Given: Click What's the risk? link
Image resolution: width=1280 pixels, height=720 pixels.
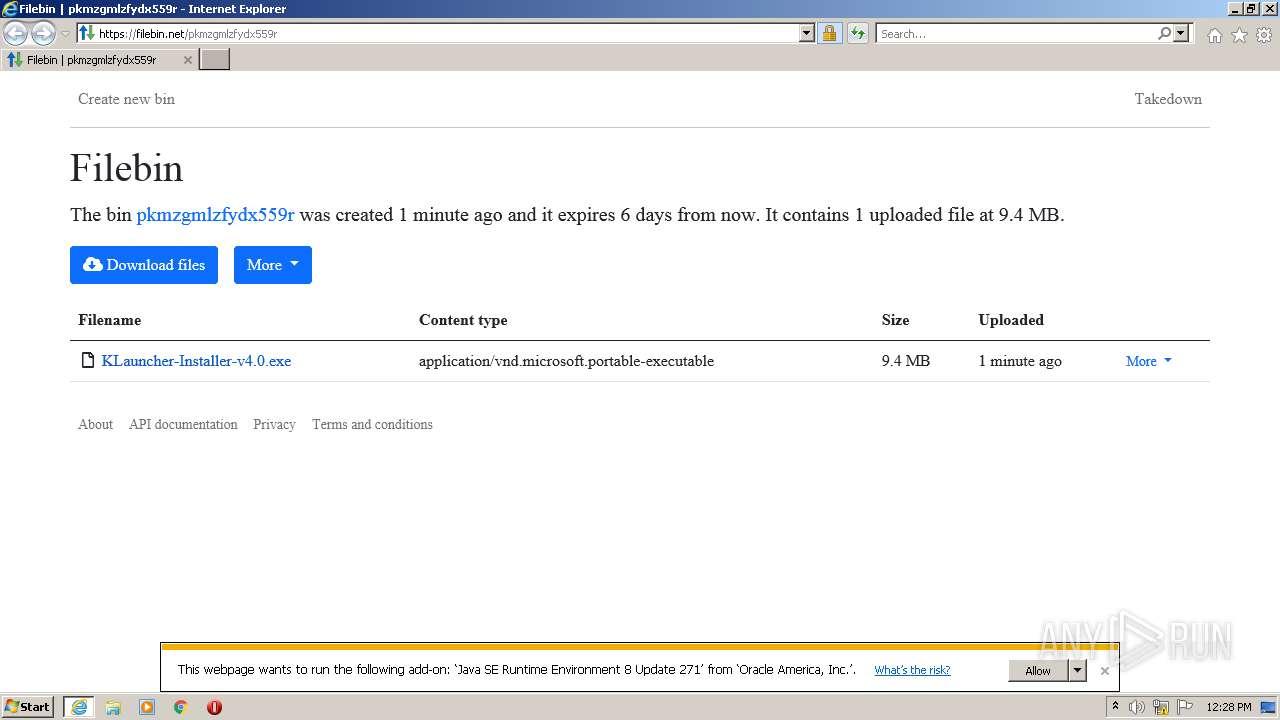Looking at the screenshot, I should 912,670.
